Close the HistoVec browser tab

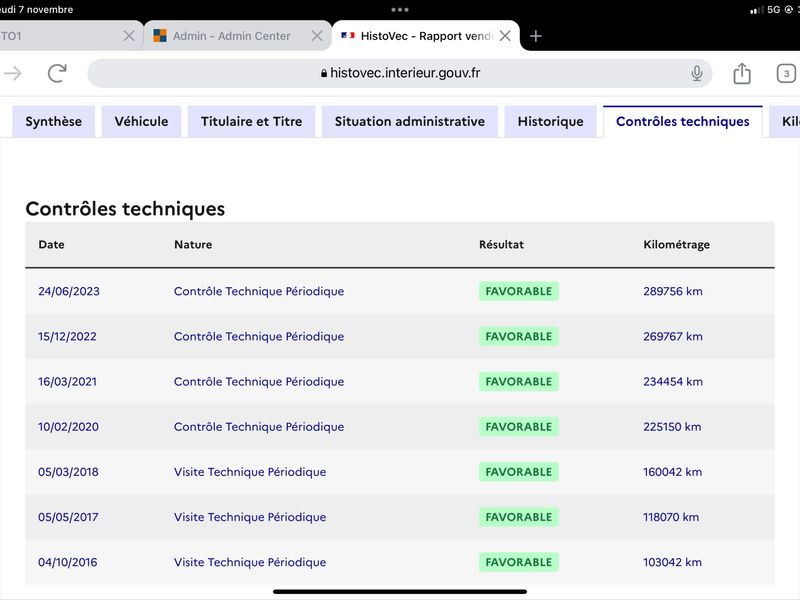pyautogui.click(x=505, y=36)
